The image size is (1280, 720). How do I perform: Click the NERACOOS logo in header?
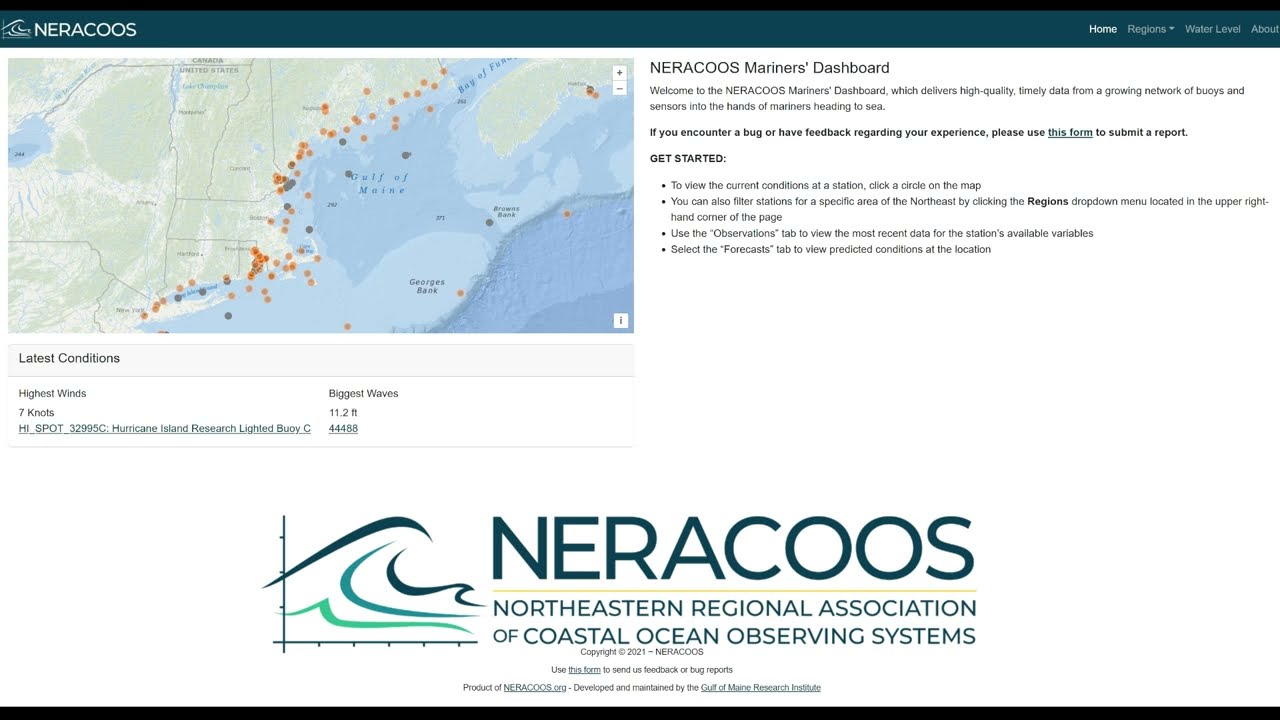coord(70,29)
